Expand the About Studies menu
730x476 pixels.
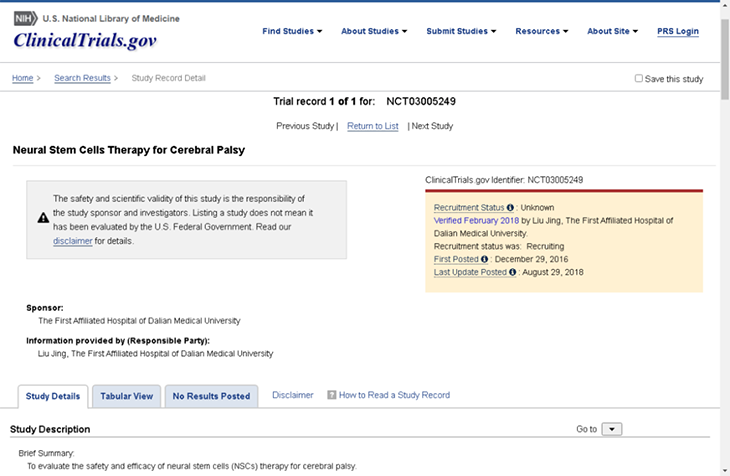[x=374, y=31]
